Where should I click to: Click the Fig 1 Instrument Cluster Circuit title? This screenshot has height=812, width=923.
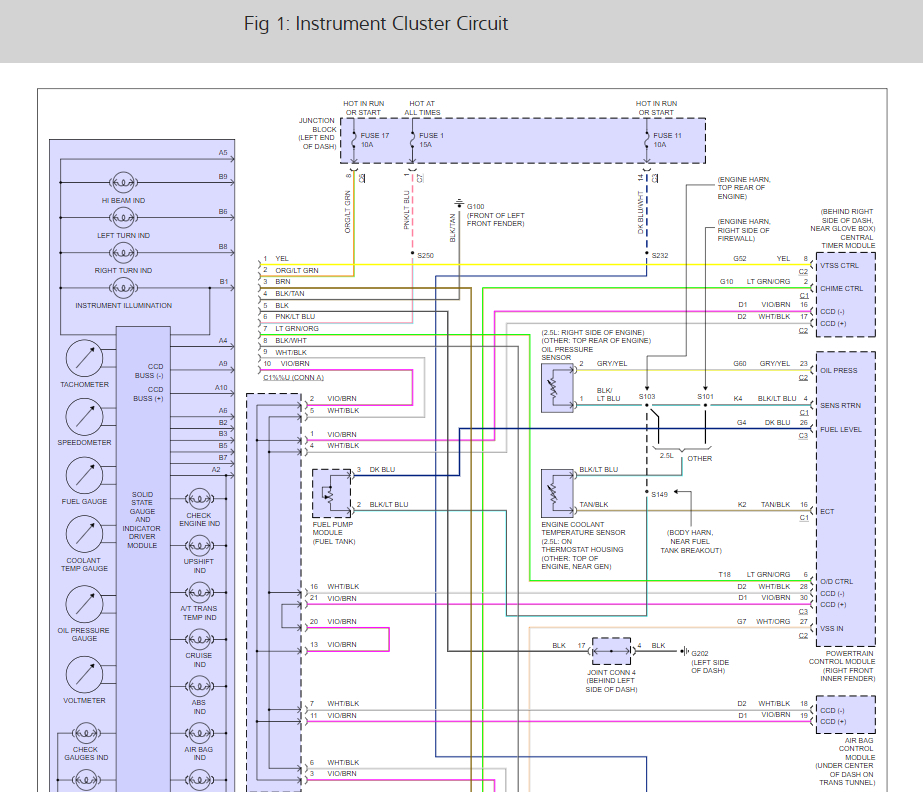coord(376,24)
